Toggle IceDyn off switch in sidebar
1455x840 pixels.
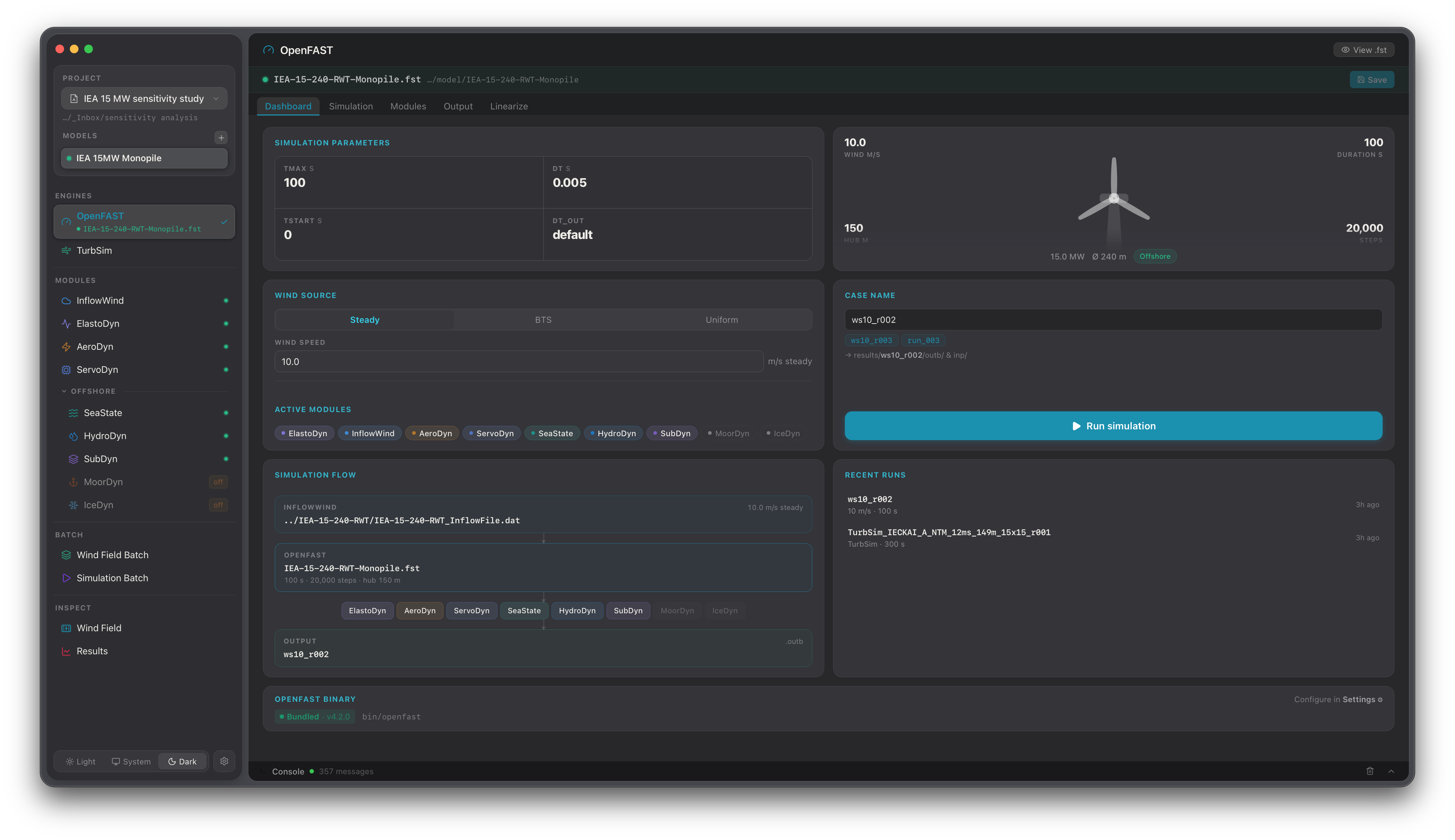click(218, 505)
